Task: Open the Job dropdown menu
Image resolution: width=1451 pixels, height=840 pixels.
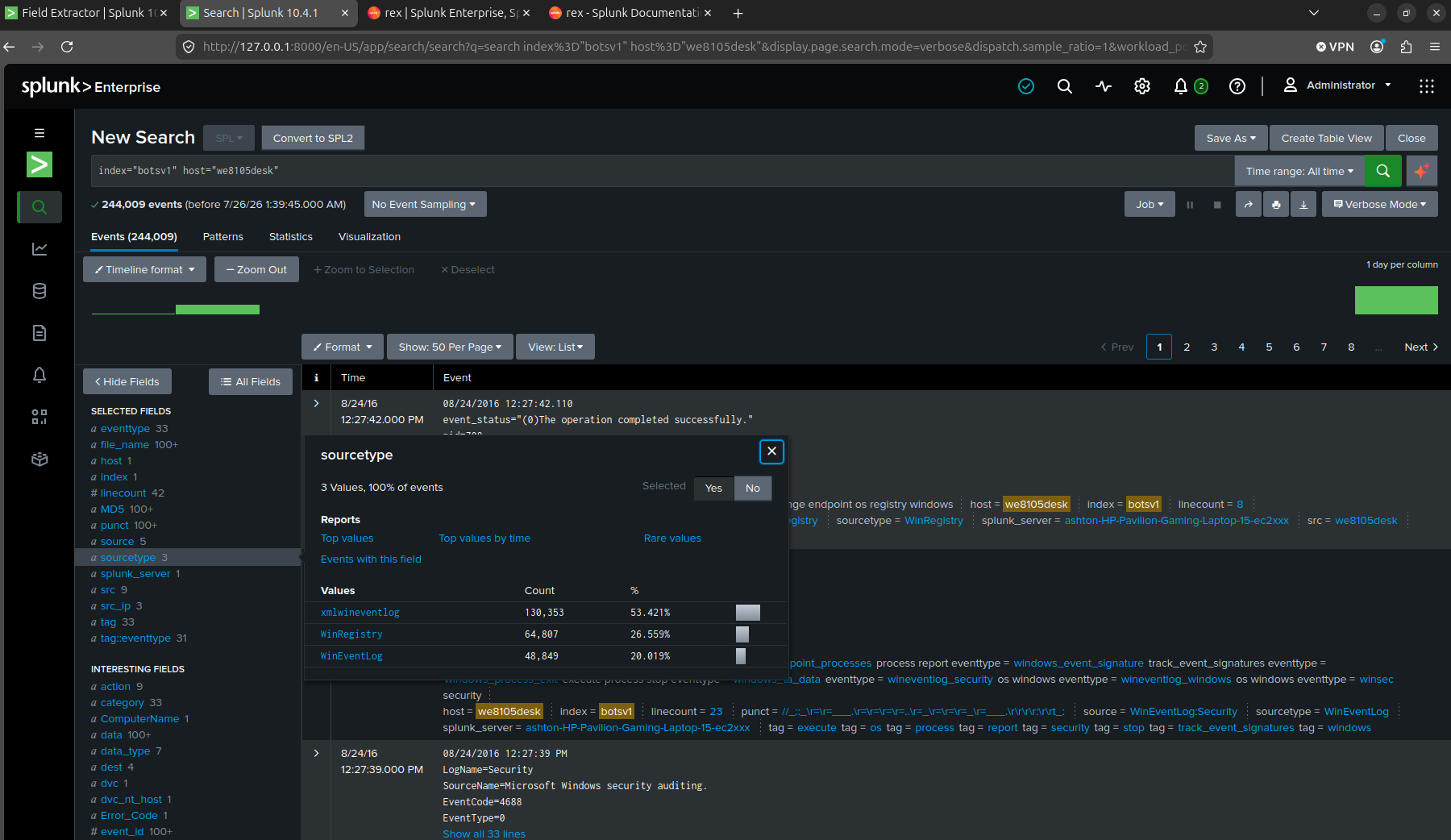Action: [x=1150, y=205]
